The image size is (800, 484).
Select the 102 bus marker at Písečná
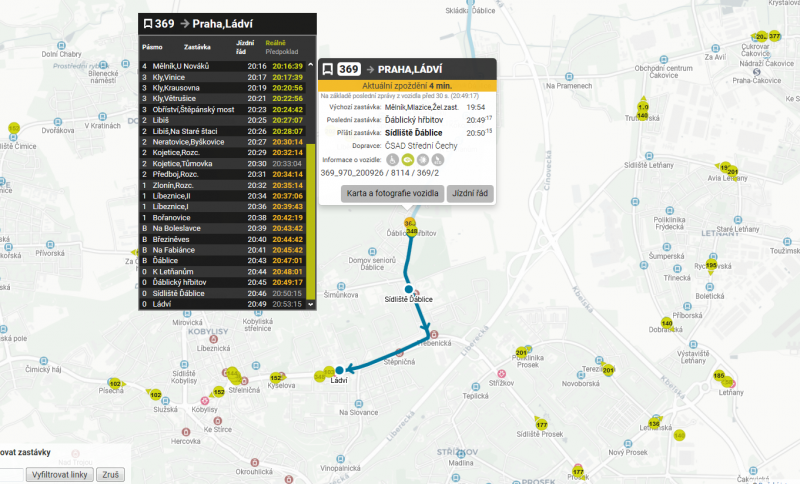115,384
